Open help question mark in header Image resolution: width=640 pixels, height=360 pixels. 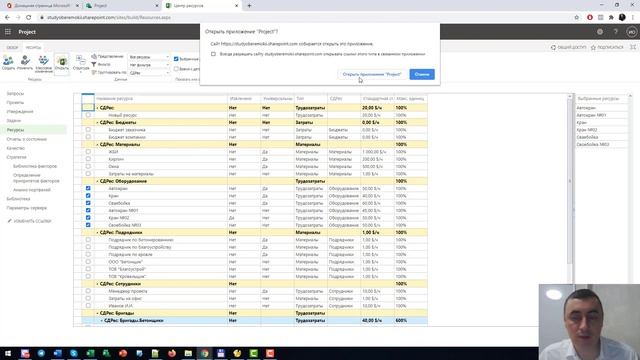point(616,32)
